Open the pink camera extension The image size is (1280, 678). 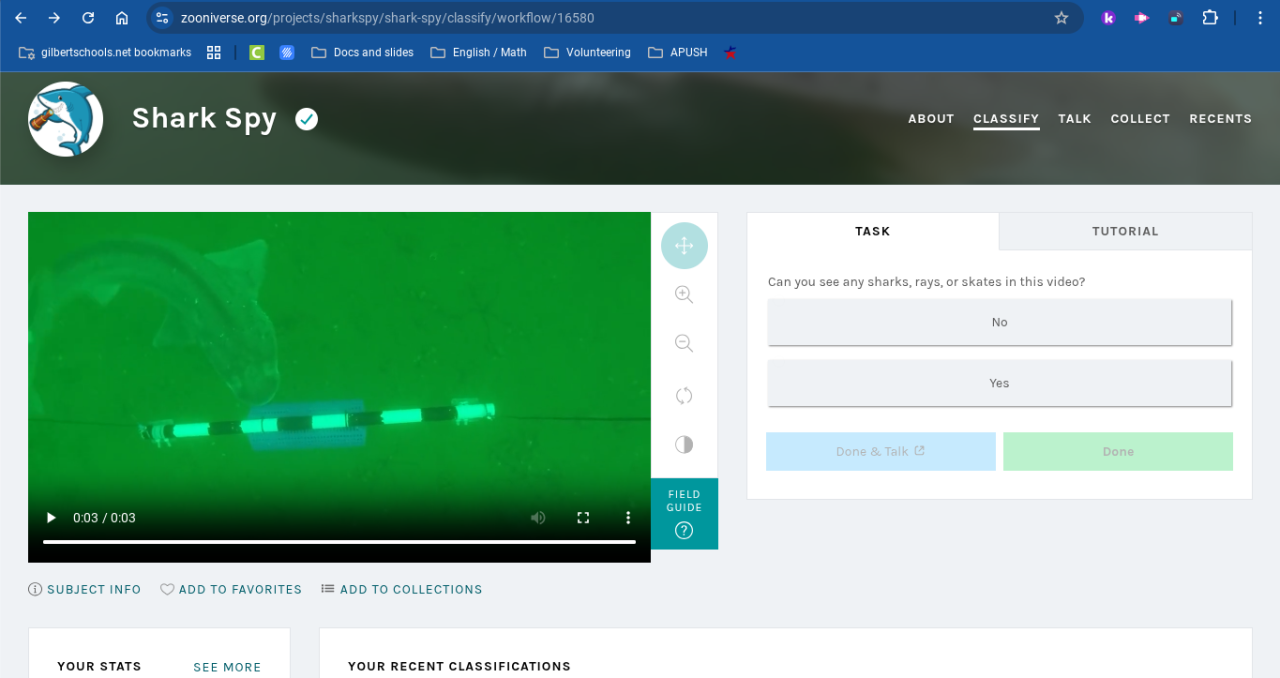point(1141,18)
